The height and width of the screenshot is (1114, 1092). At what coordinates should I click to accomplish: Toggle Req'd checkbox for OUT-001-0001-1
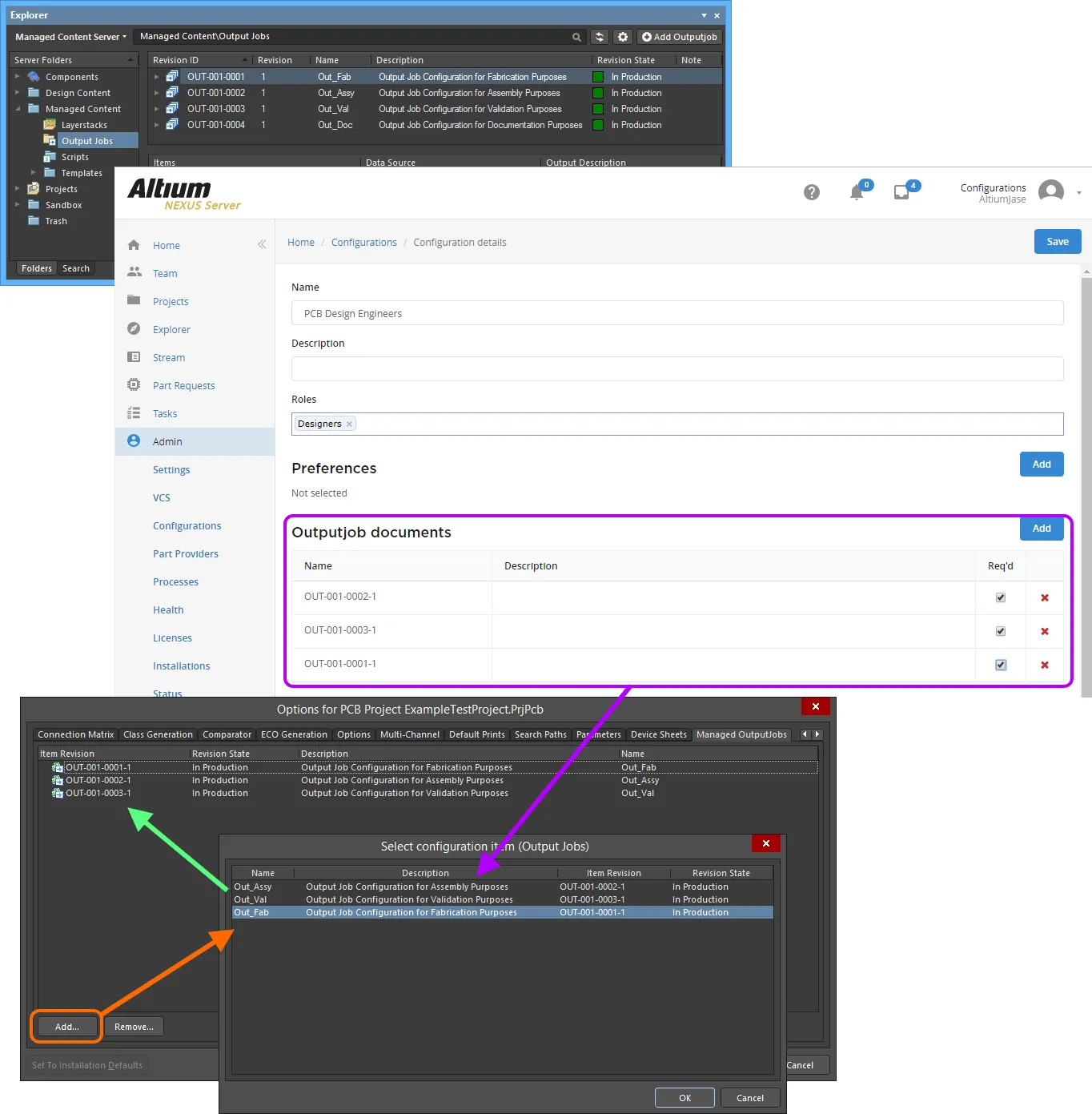[x=1001, y=665]
